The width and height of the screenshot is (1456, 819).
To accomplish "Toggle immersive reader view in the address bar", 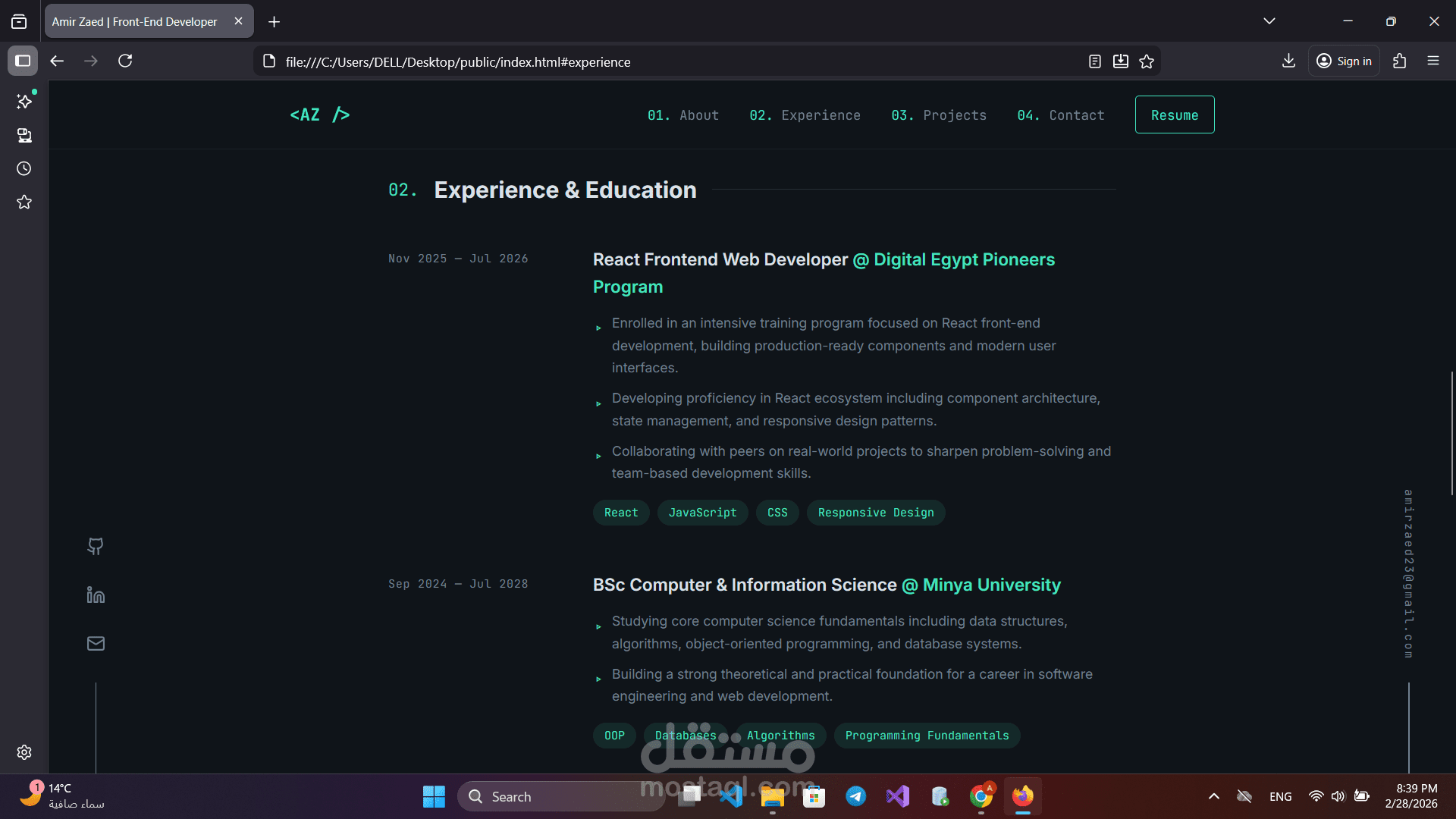I will pyautogui.click(x=1095, y=61).
